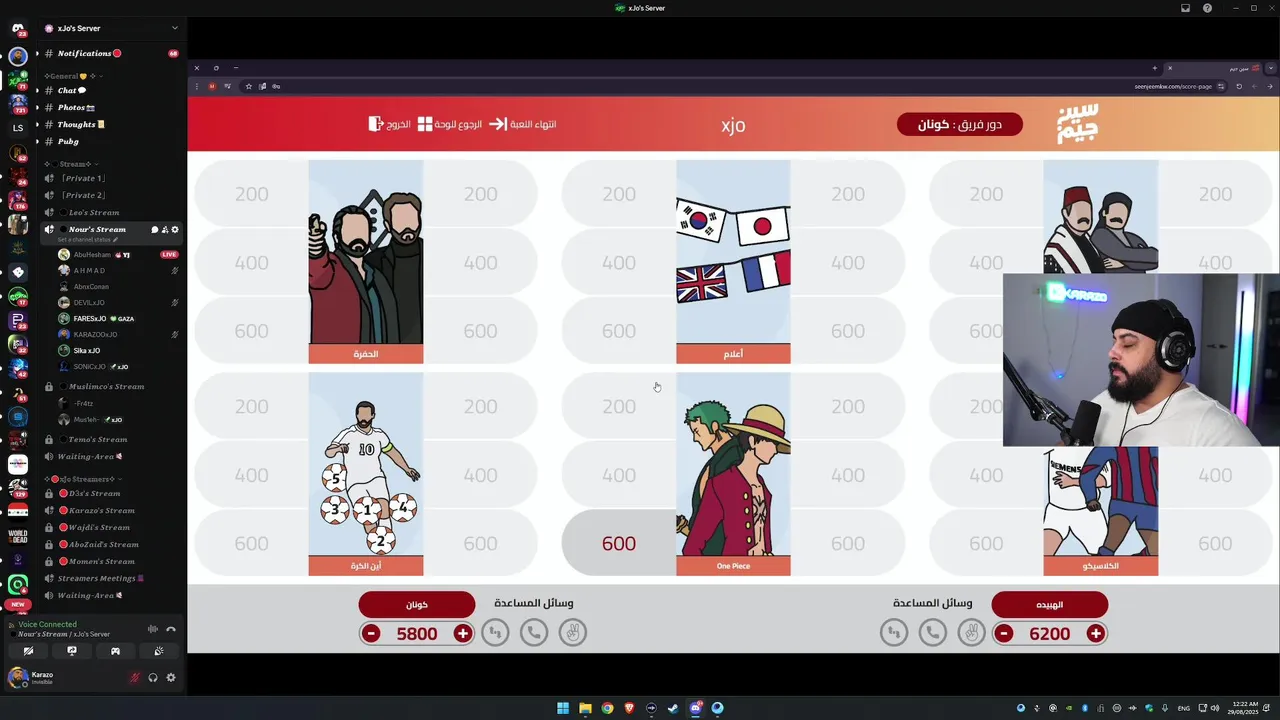Open the Thoughts text channel
Image resolution: width=1280 pixels, height=720 pixels.
[x=110, y=124]
